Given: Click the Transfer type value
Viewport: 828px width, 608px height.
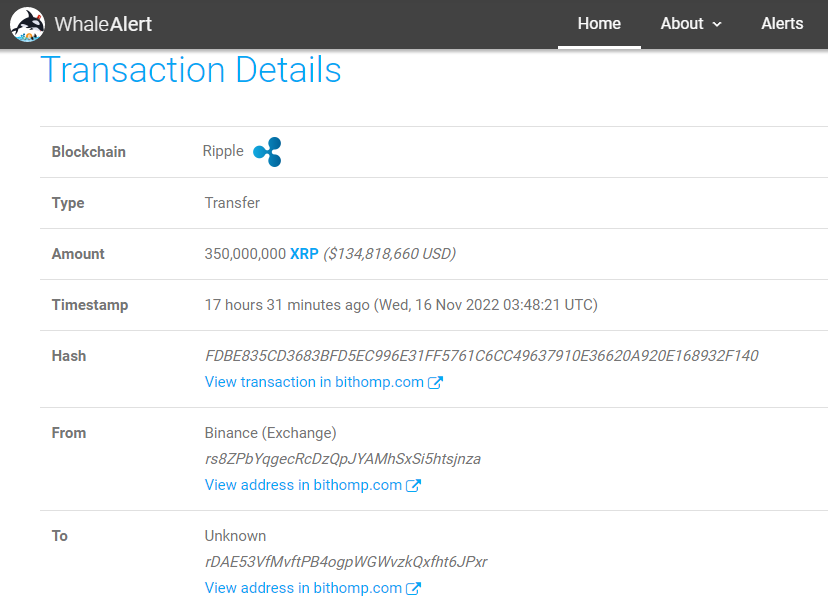Looking at the screenshot, I should 232,203.
